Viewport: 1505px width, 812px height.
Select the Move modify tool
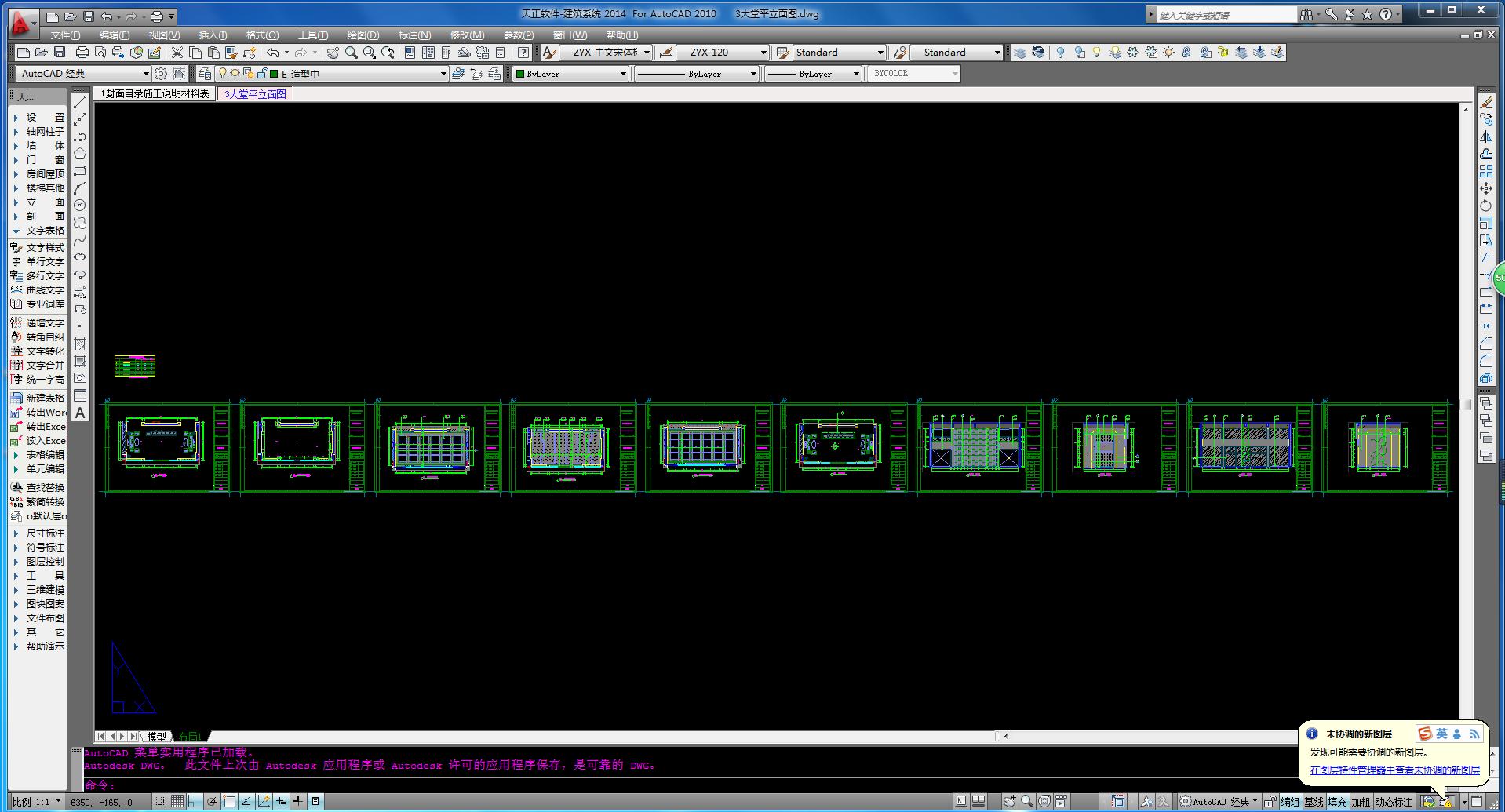pos(1486,189)
